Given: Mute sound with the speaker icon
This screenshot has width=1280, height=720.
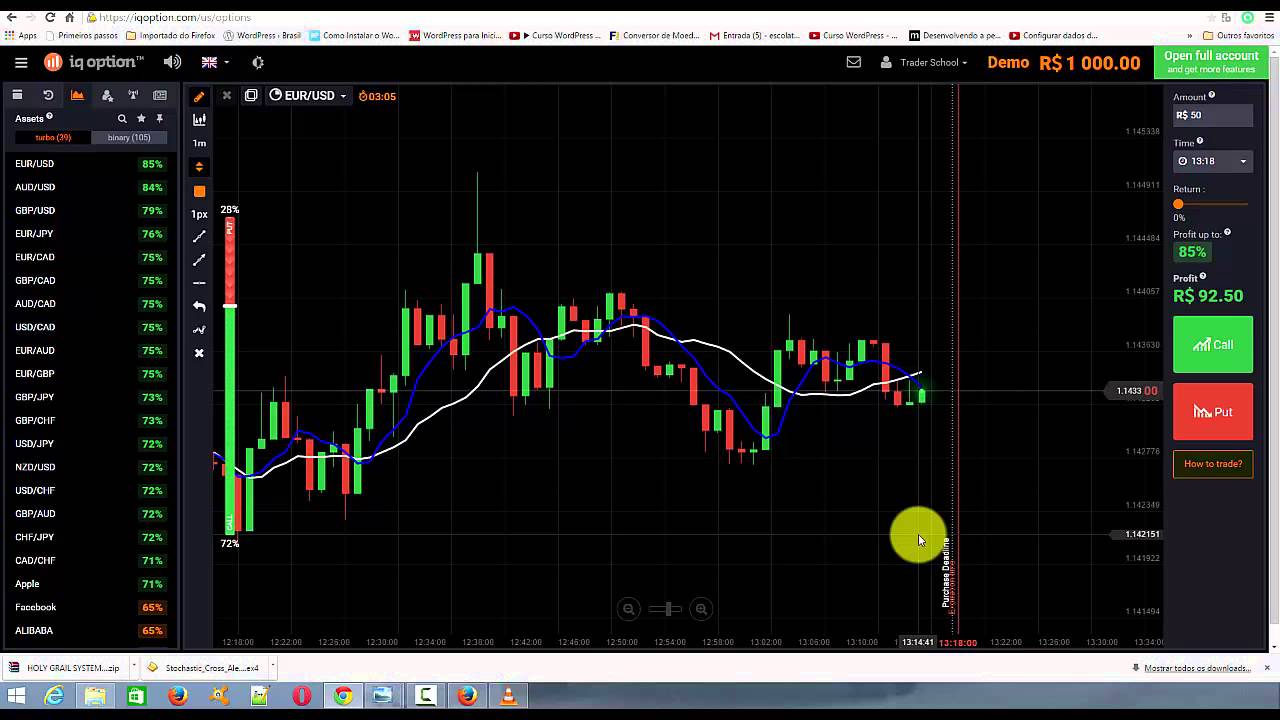Looking at the screenshot, I should 172,62.
